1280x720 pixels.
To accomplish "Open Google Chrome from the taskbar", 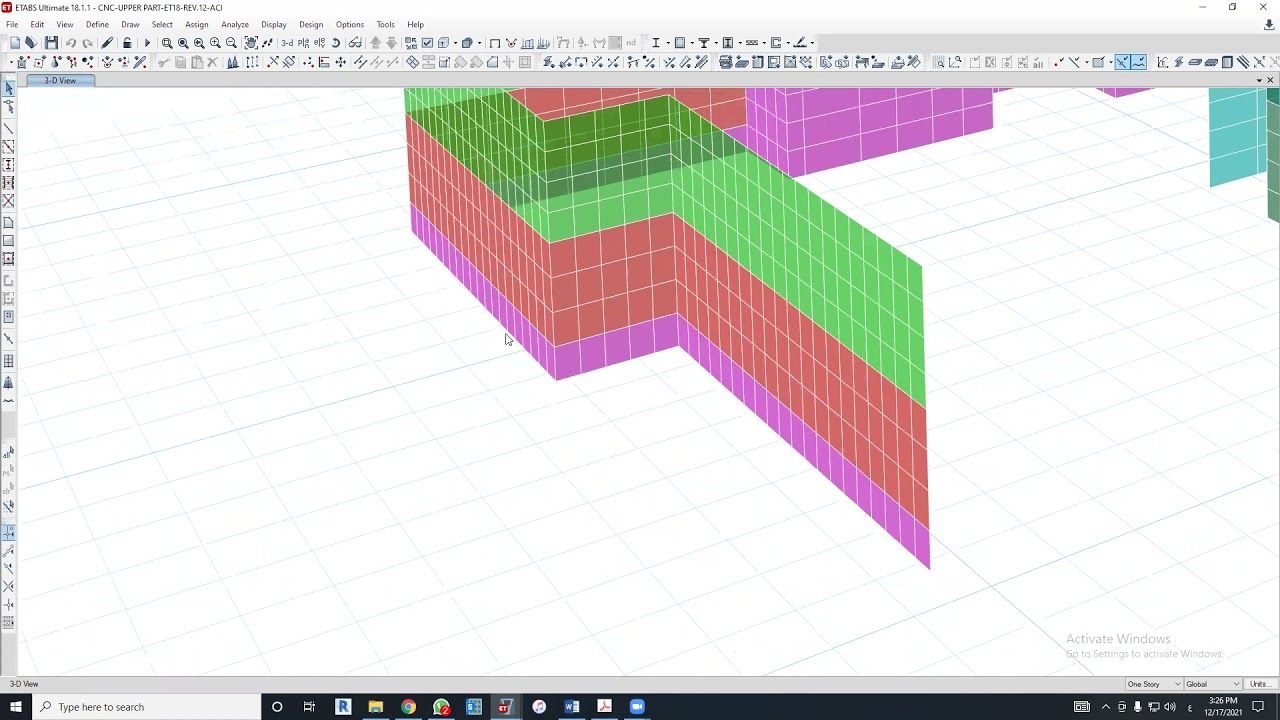I will 408,707.
